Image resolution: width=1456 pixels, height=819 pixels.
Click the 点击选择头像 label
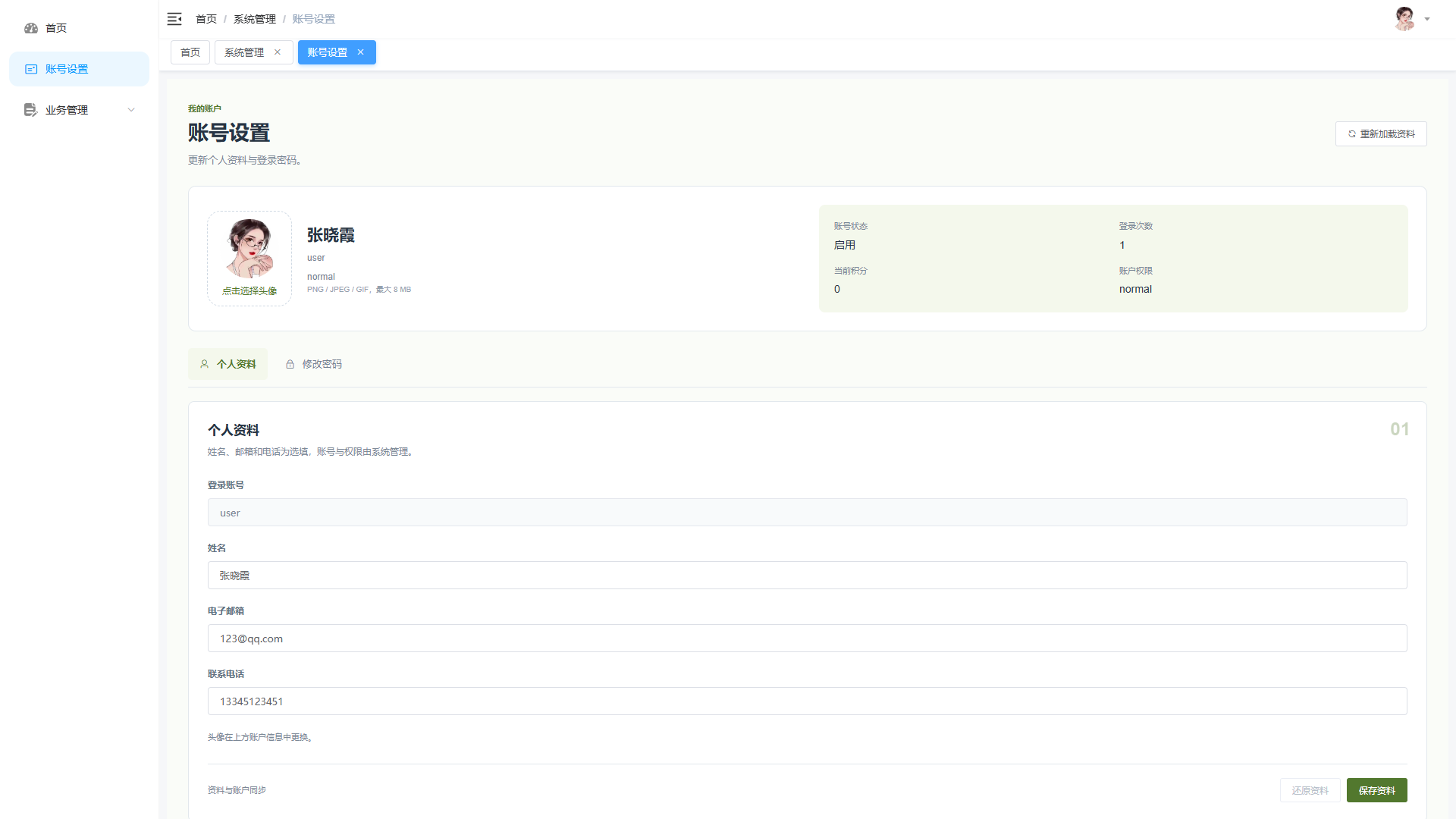249,291
